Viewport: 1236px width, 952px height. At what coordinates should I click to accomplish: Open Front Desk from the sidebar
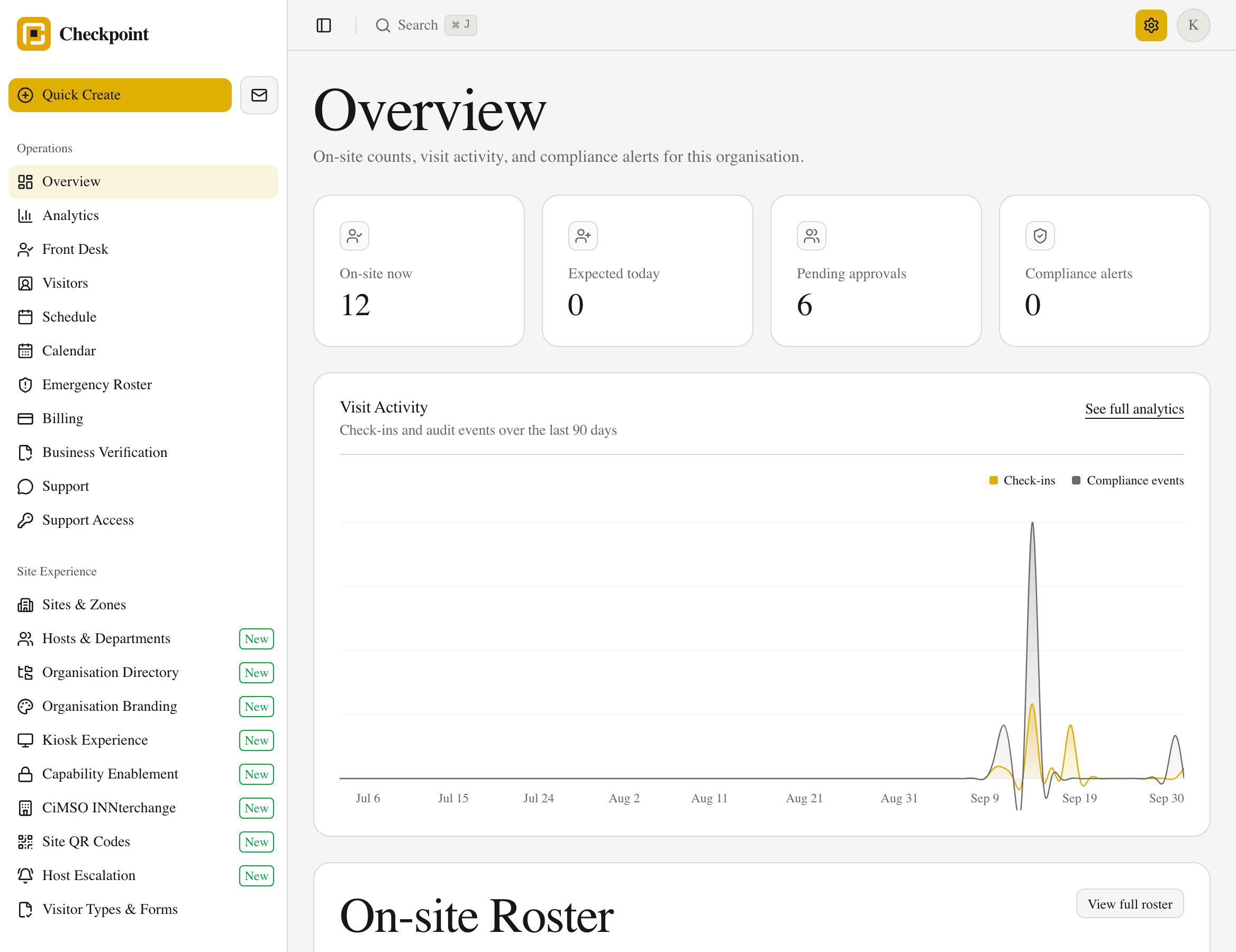[x=143, y=250]
